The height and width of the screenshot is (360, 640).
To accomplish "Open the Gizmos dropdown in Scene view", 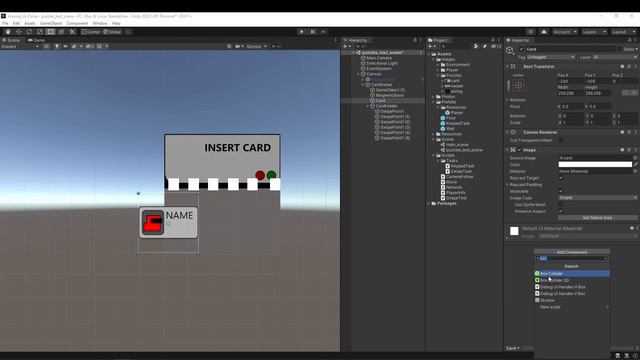I will tap(256, 47).
